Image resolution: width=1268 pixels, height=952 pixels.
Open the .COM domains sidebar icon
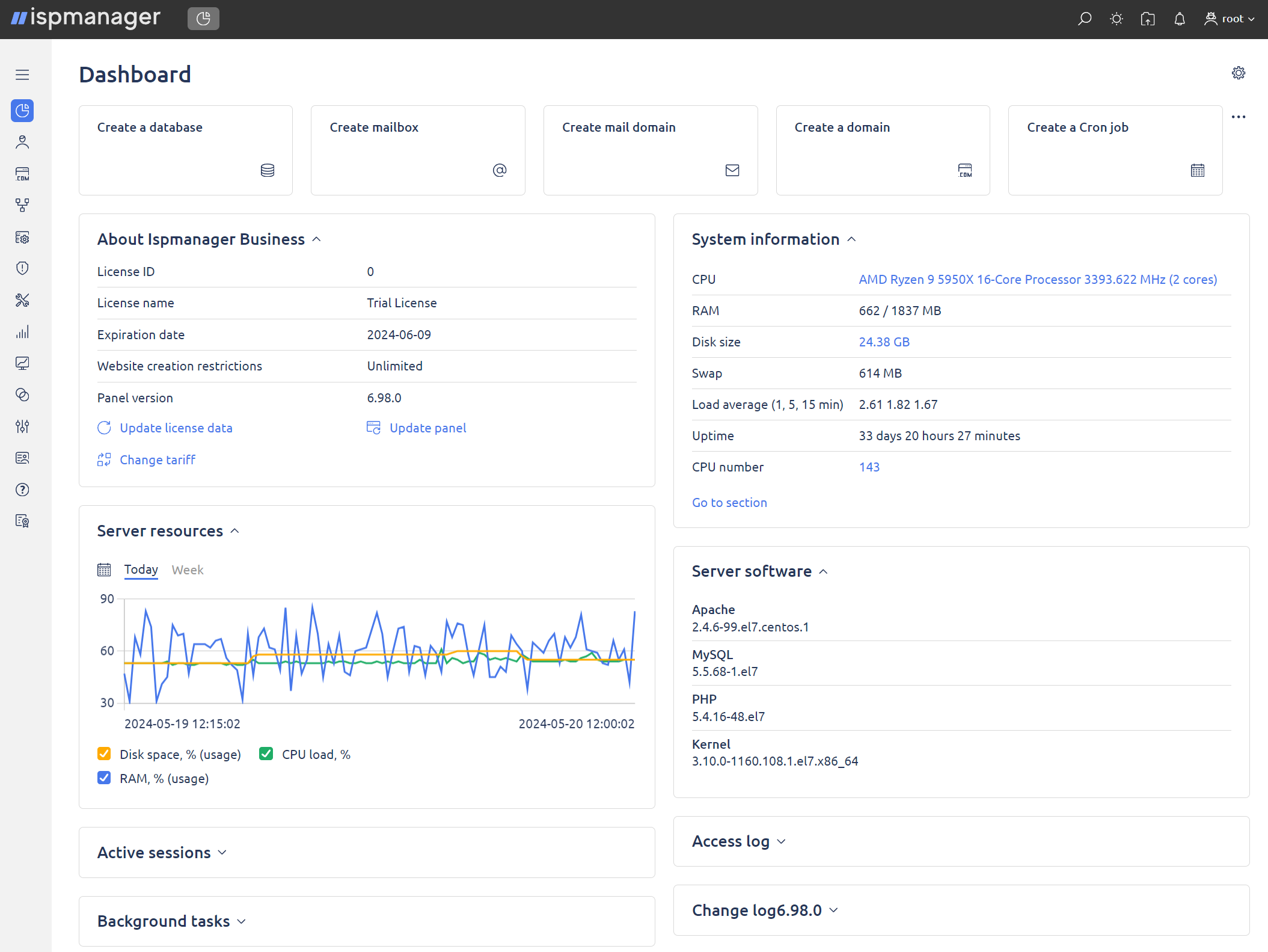[x=22, y=174]
